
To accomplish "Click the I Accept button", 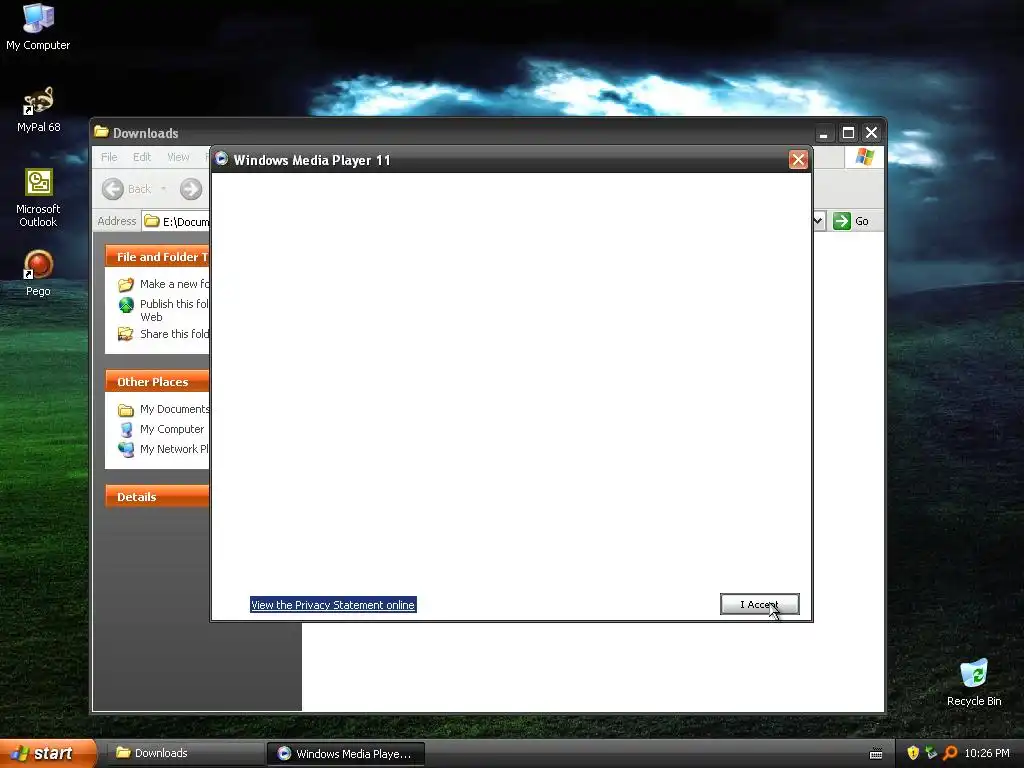I will [x=760, y=604].
